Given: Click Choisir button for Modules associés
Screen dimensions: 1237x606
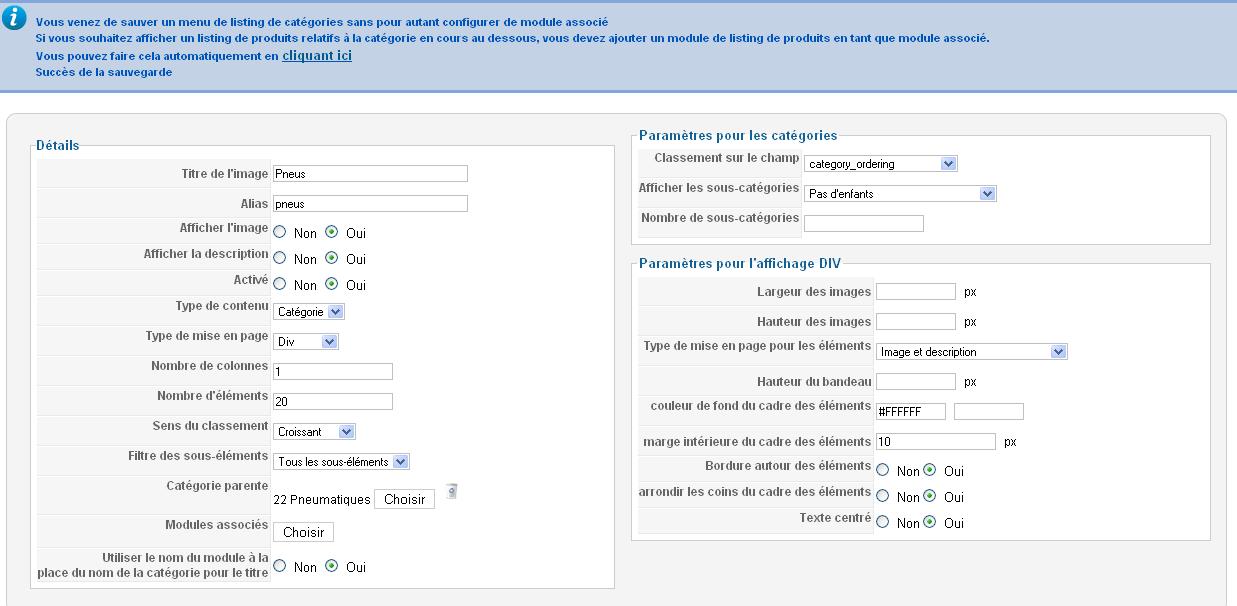Looking at the screenshot, I should (x=303, y=532).
